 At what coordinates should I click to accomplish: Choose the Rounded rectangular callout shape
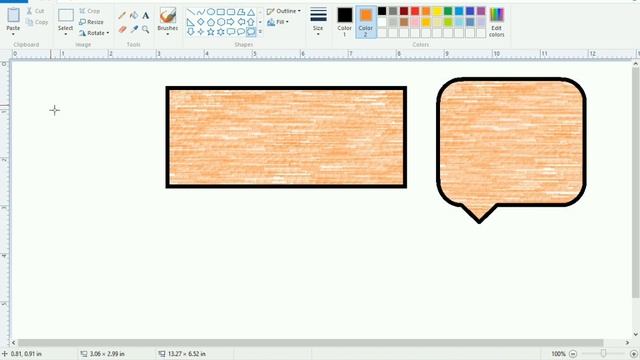[x=231, y=31]
